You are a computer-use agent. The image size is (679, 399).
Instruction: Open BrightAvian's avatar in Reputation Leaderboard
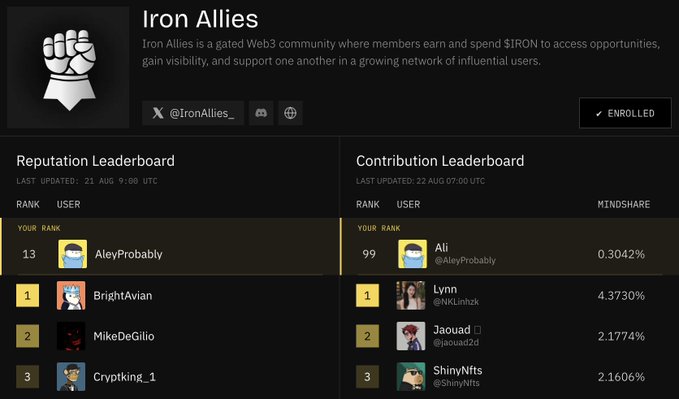(x=71, y=295)
